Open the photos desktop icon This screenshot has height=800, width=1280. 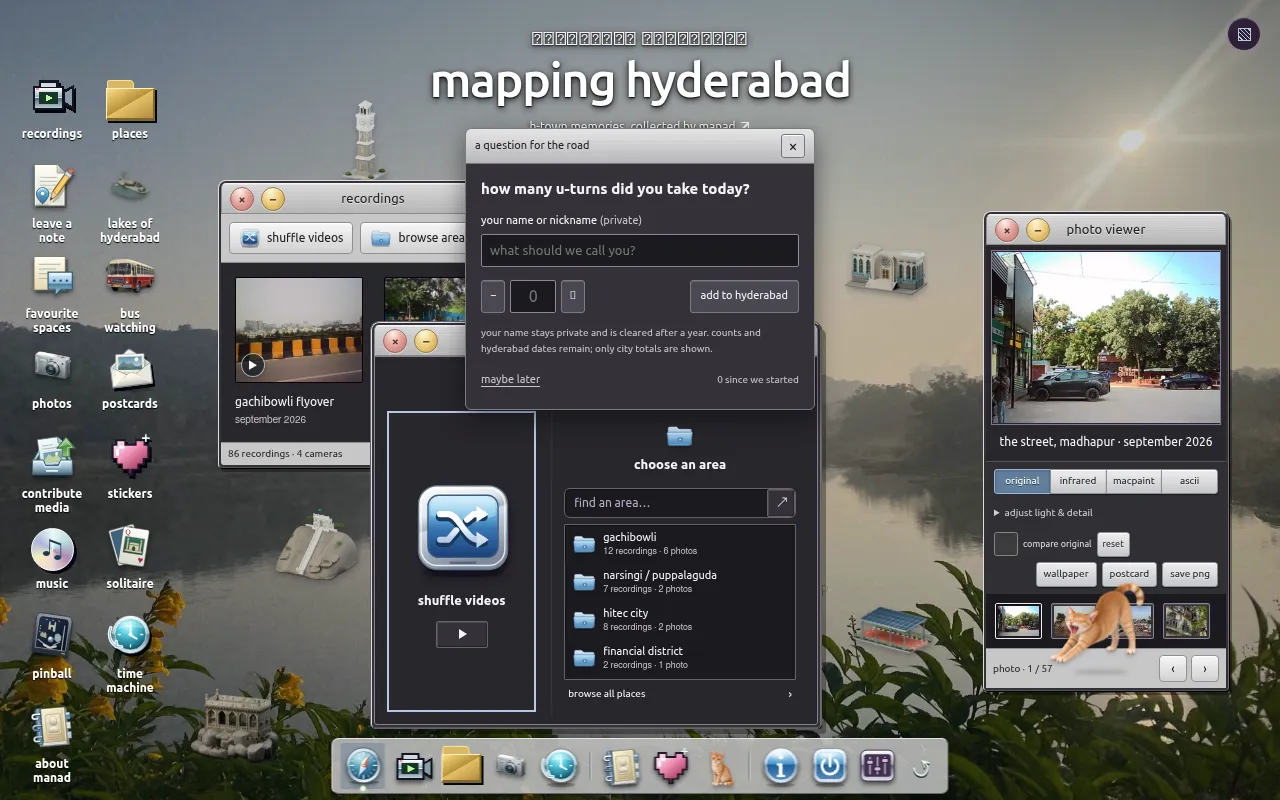click(52, 378)
